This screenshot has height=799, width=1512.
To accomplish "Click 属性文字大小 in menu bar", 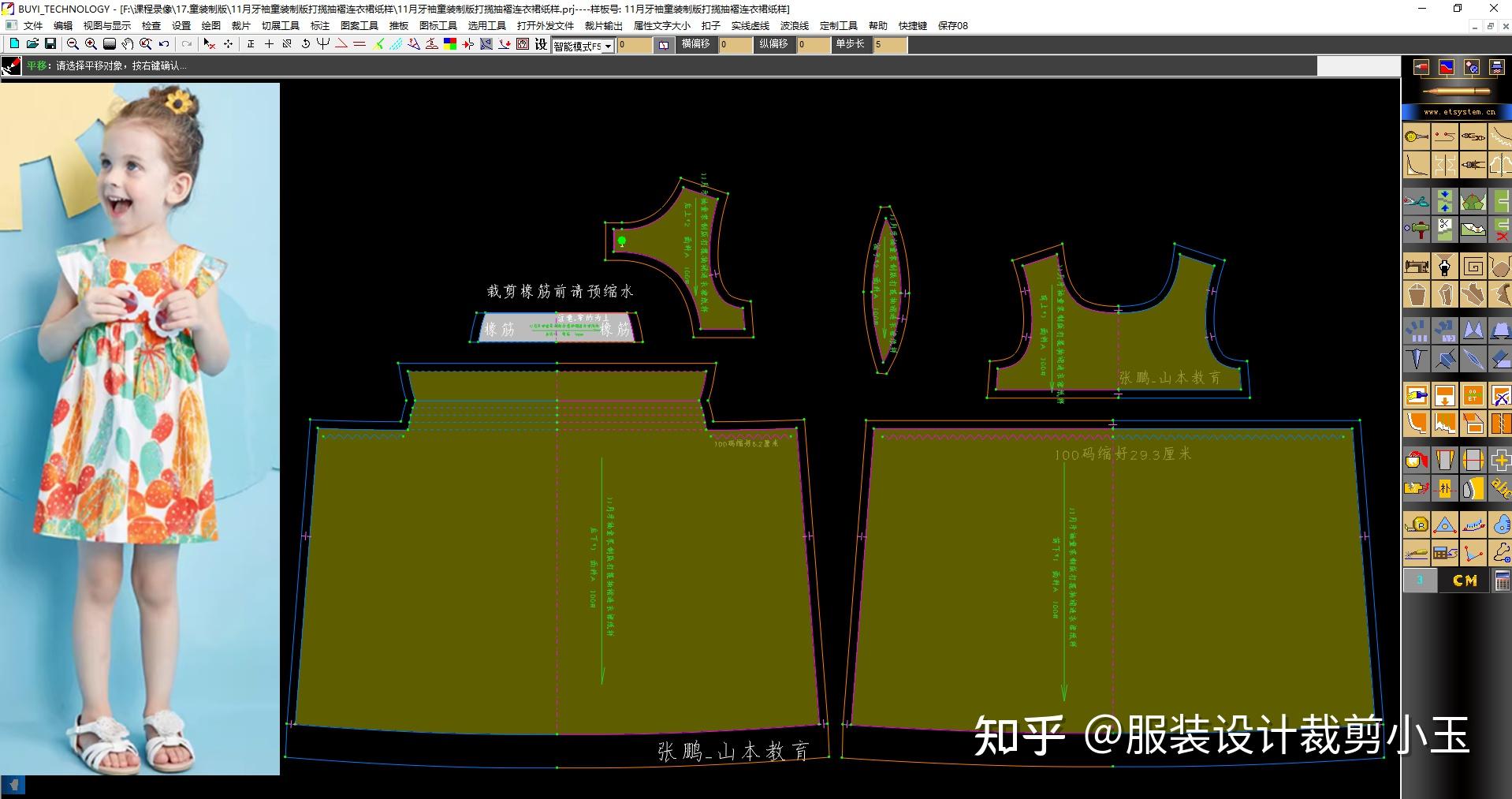I will [662, 26].
